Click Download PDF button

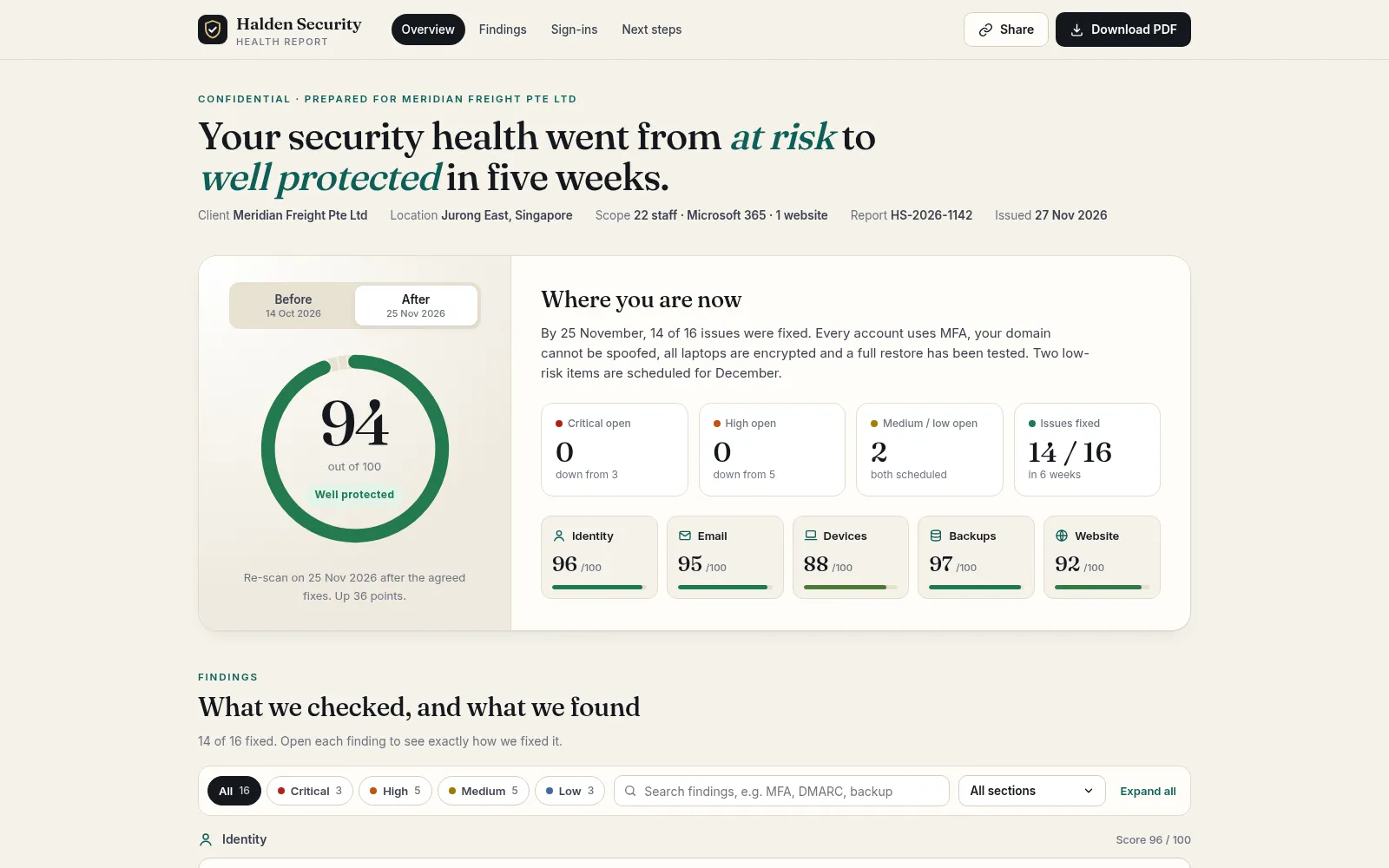coord(1123,30)
